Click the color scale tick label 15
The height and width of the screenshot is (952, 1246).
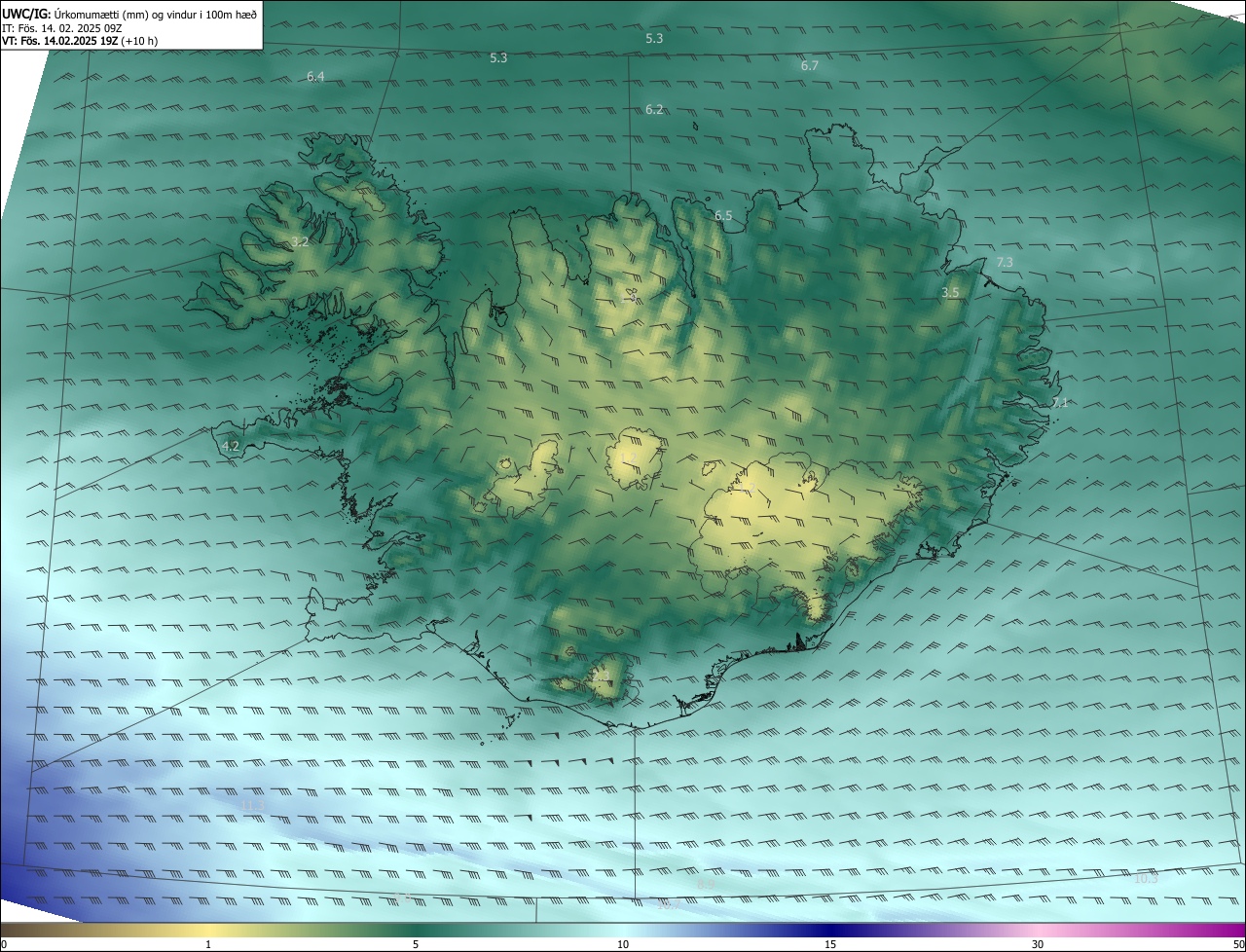tap(830, 944)
